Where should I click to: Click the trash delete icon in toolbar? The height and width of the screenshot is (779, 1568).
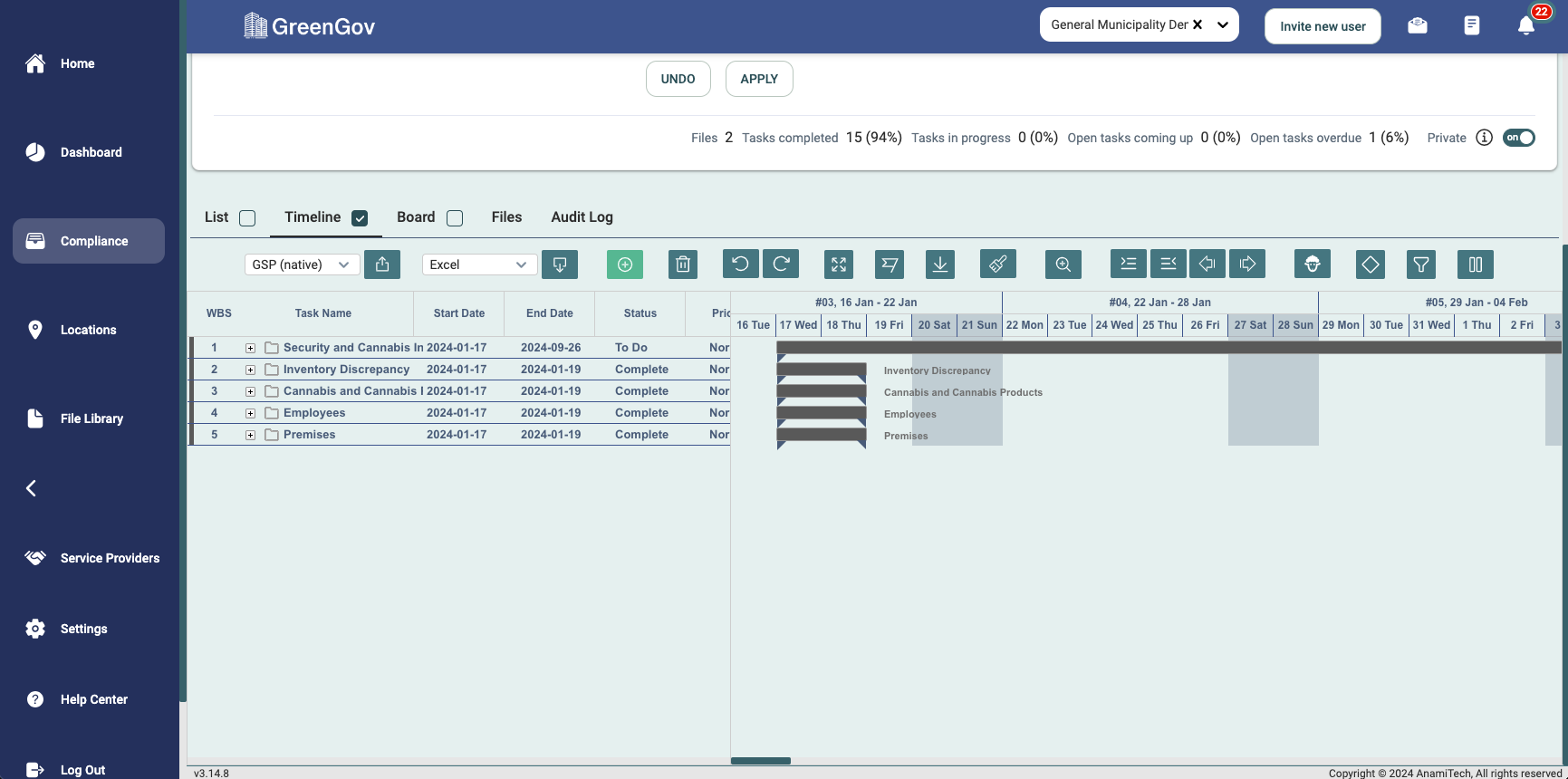pos(683,264)
